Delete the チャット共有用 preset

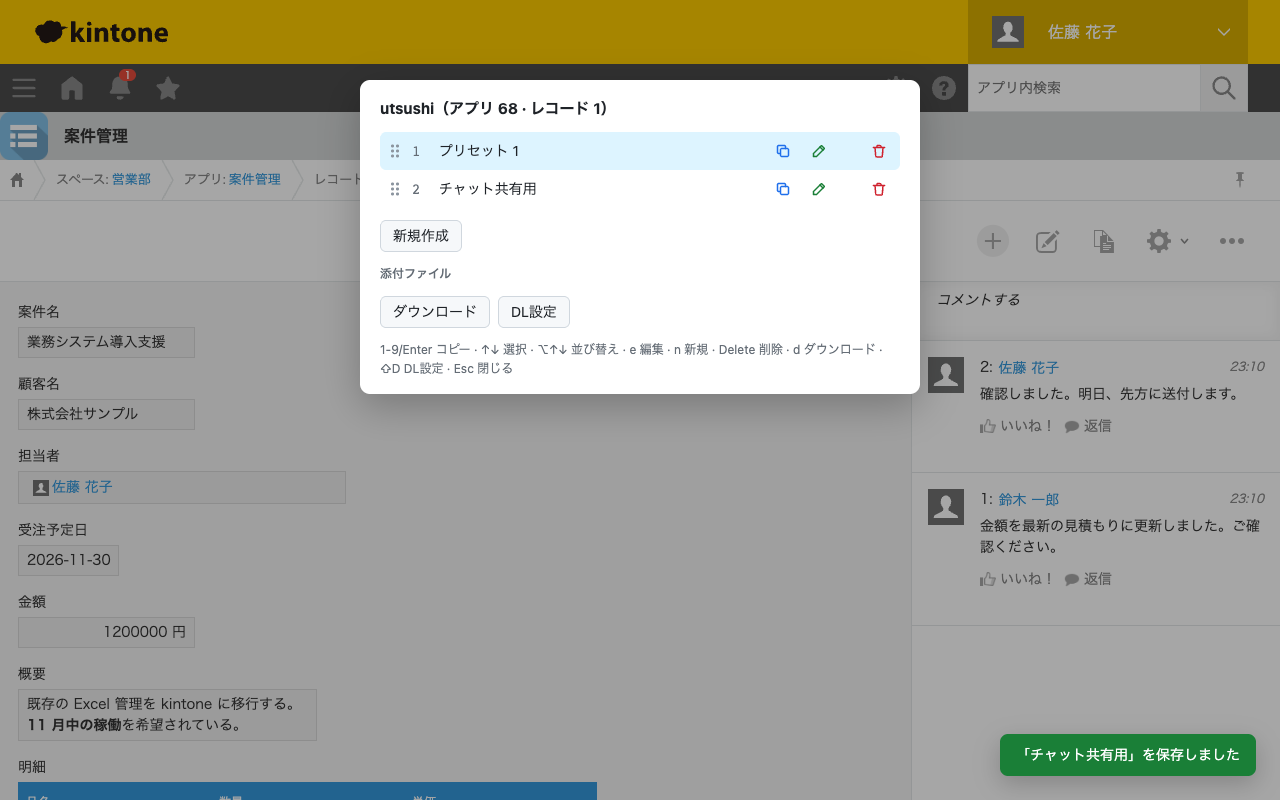tap(879, 189)
